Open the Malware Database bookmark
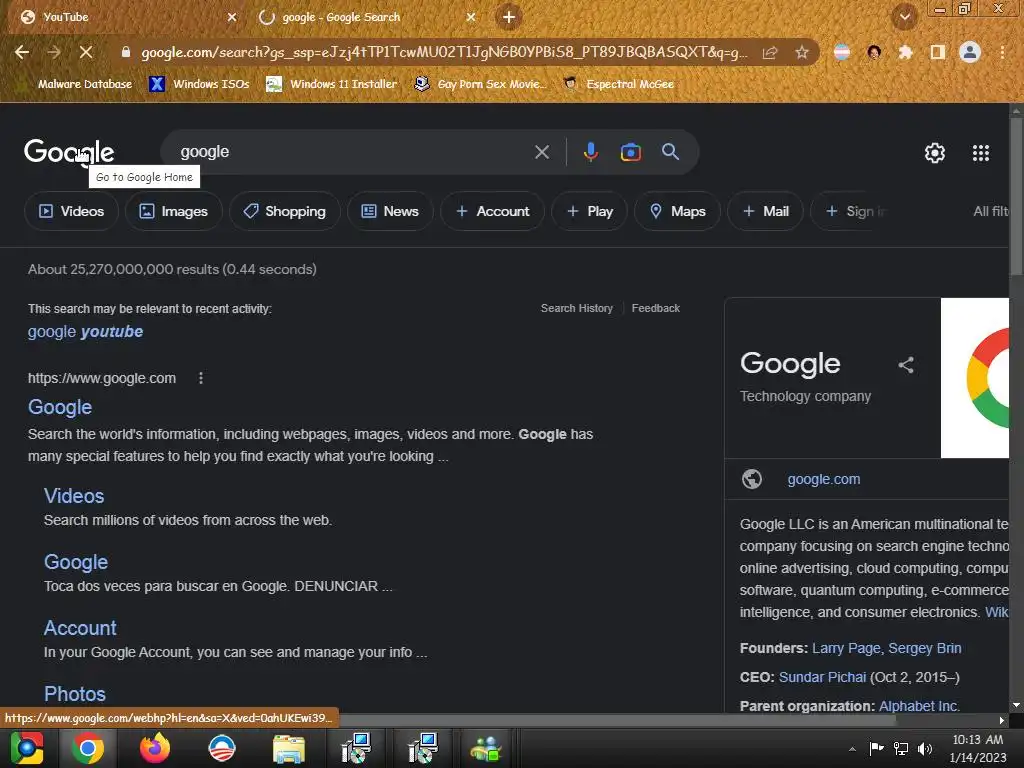The width and height of the screenshot is (1024, 768). coord(77,84)
